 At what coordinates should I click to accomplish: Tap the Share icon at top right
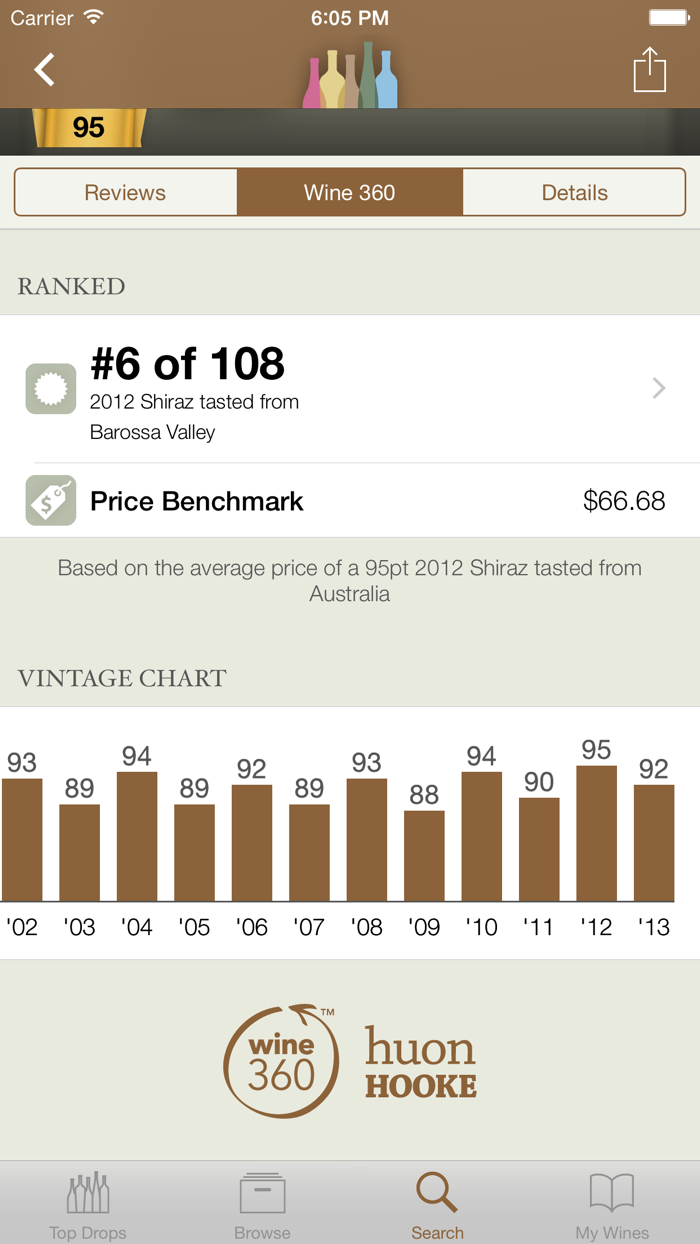pyautogui.click(x=650, y=70)
